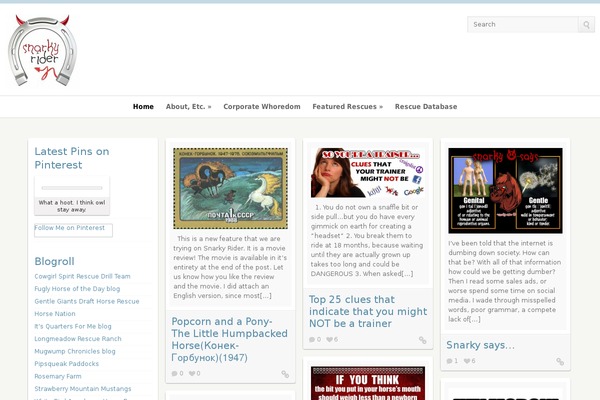Like the Popcorn and a Pony post heart
Viewport: 600px width, 400px height.
tap(192, 373)
